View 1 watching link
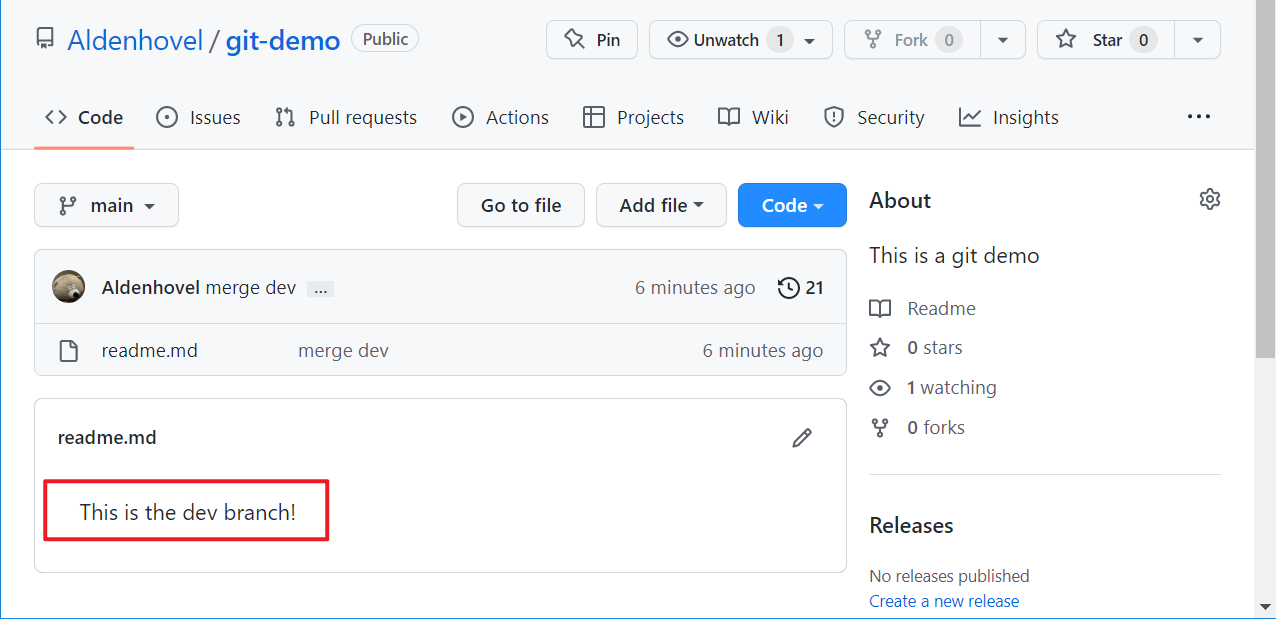1276x619 pixels. (933, 388)
